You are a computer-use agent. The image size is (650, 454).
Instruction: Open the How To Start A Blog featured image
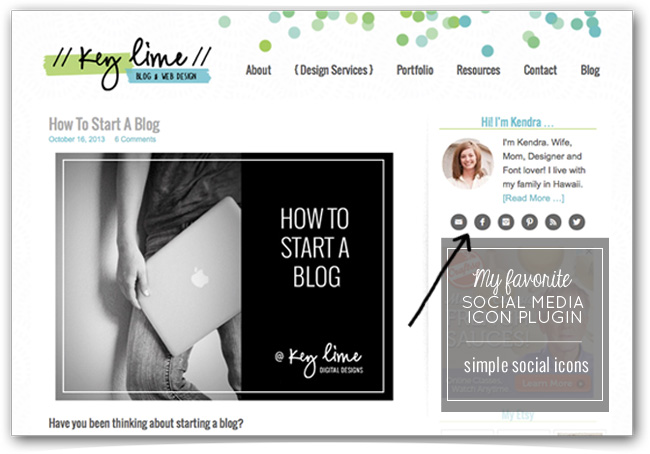[x=224, y=277]
